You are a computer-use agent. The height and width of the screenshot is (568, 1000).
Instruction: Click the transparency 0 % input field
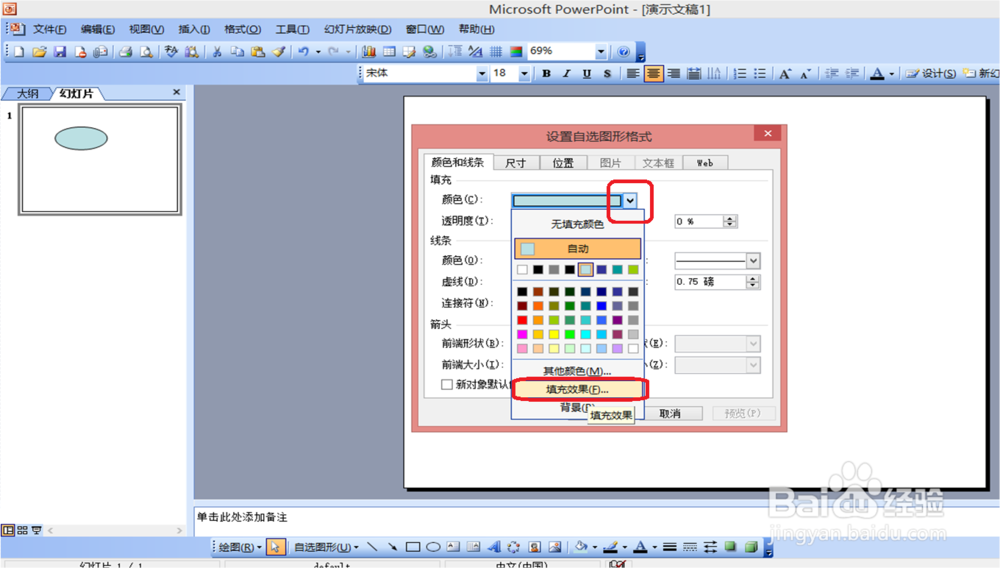[x=699, y=221]
